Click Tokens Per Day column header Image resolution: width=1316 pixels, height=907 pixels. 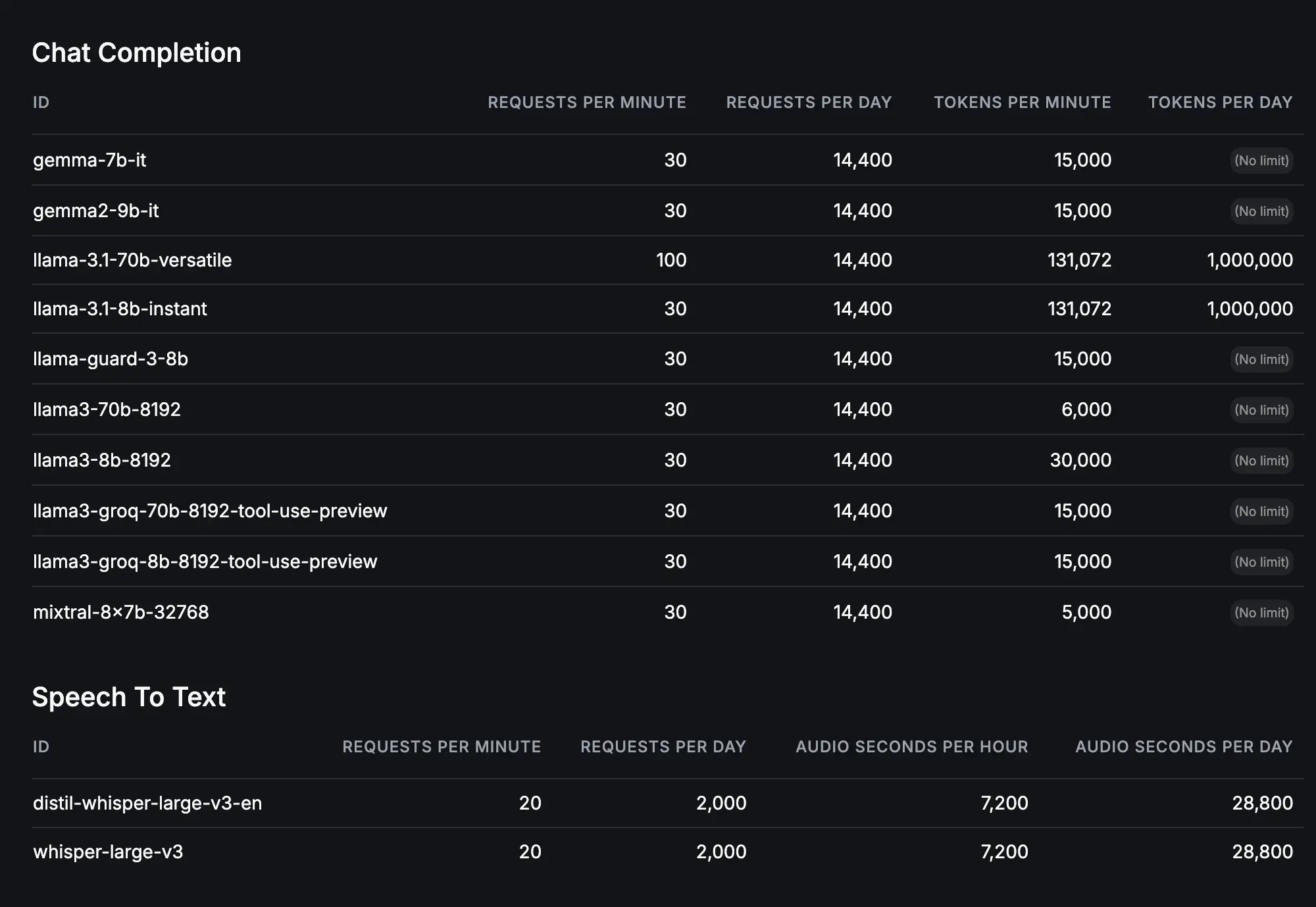[1220, 103]
